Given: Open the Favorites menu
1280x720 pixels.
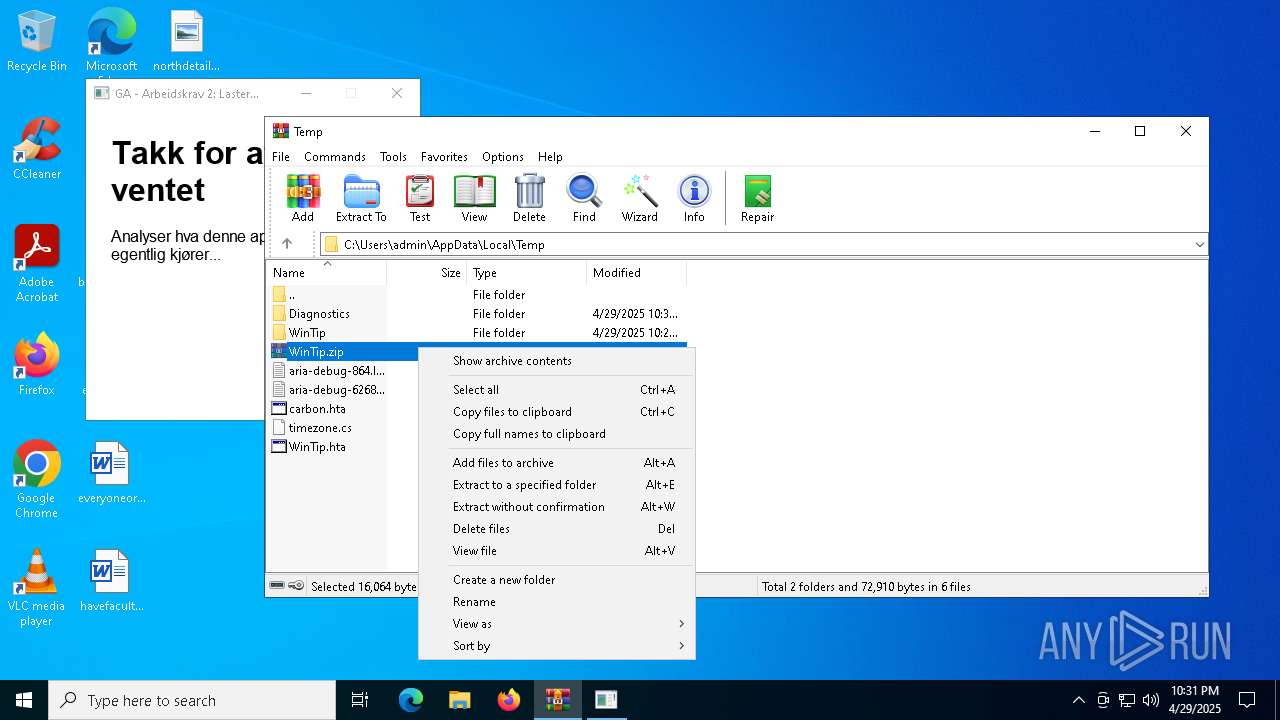Looking at the screenshot, I should pyautogui.click(x=444, y=157).
